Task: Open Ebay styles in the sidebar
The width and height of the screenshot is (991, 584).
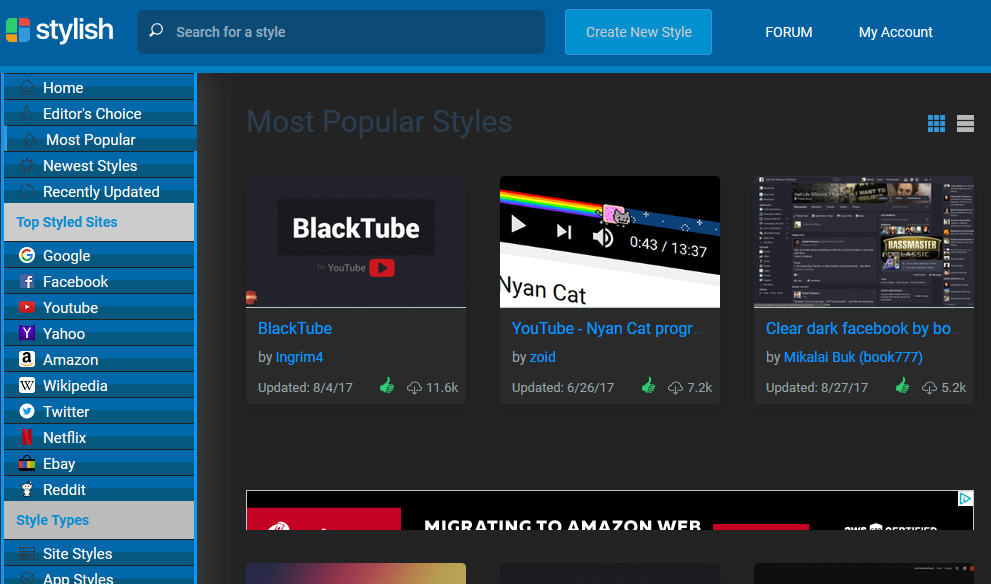Action: [x=100, y=463]
